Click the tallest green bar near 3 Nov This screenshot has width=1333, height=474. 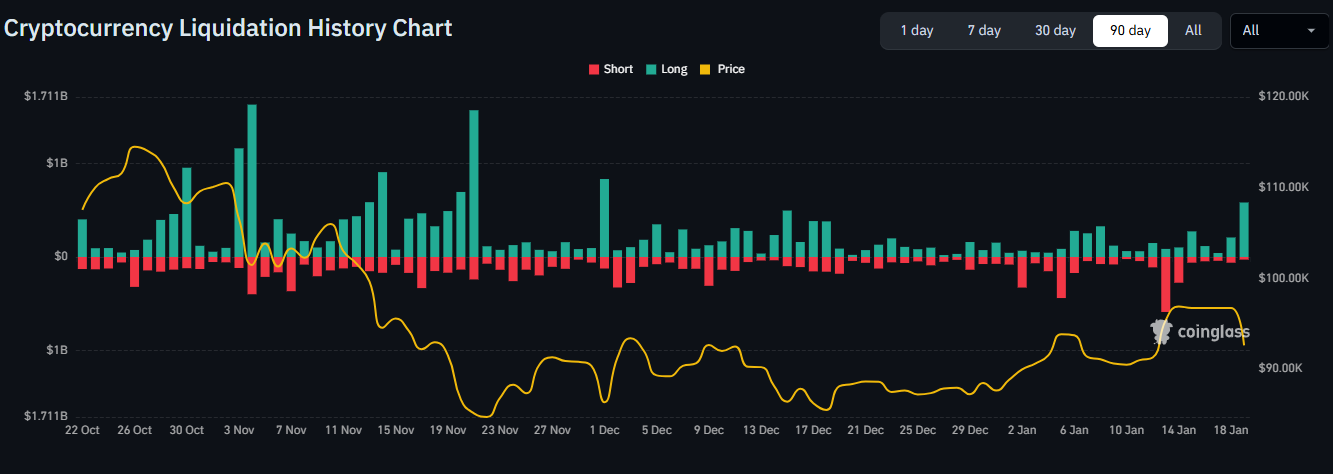[252, 180]
